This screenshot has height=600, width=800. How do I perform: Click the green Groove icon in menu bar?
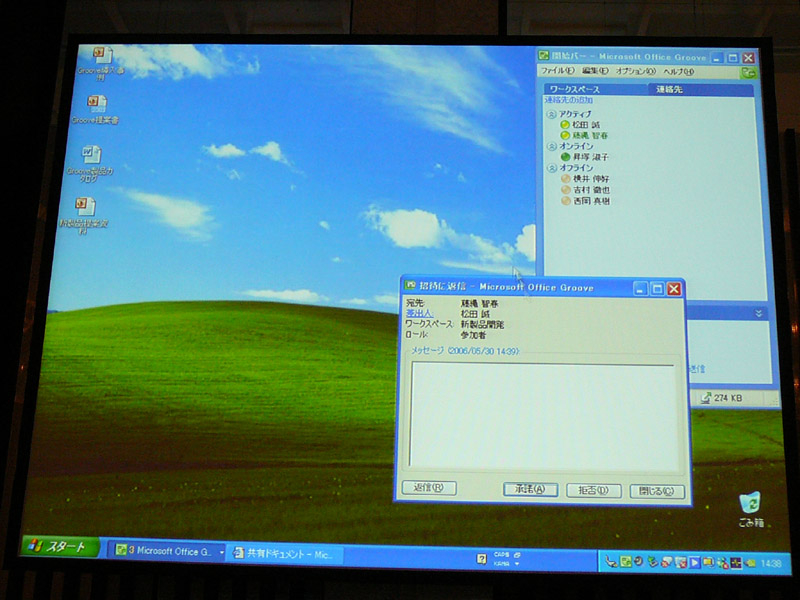748,72
